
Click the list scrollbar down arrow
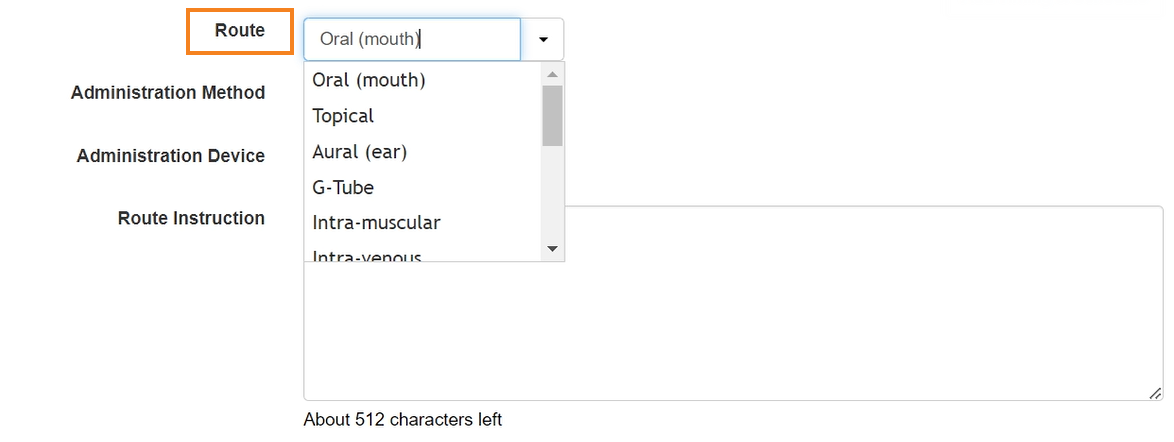coord(553,249)
